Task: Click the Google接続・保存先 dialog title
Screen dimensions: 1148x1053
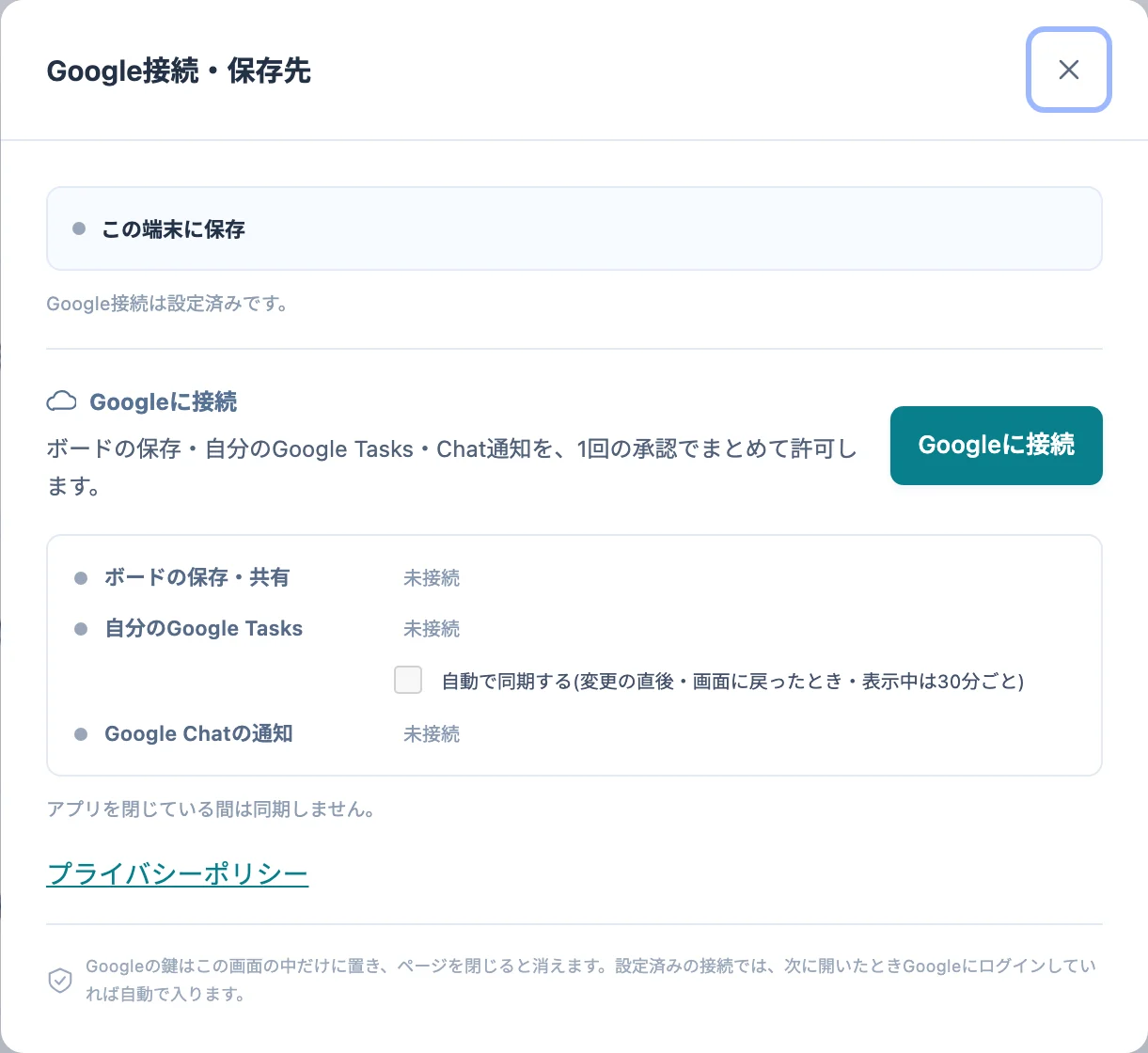Action: (179, 71)
